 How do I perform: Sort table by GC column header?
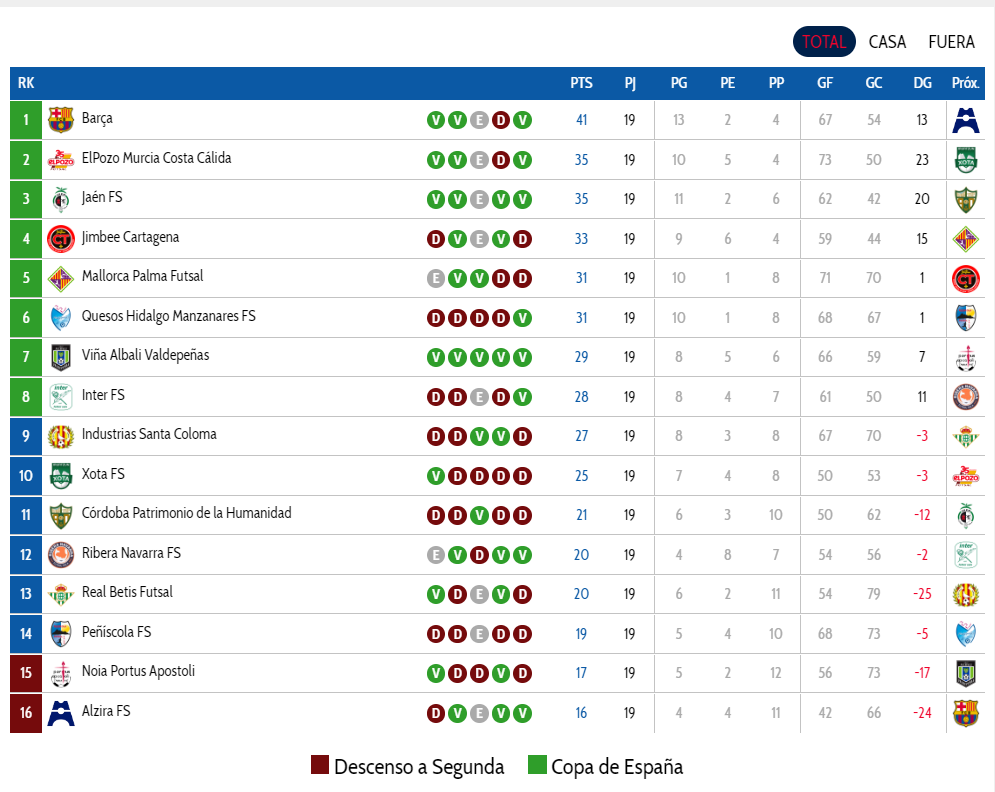[x=874, y=83]
